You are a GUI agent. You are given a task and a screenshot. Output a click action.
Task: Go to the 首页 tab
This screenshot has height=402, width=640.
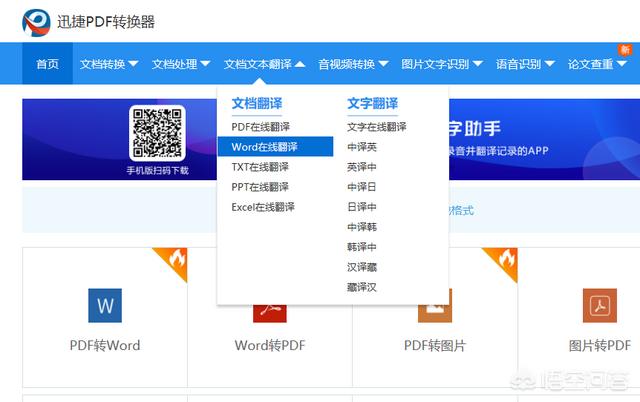tap(47, 64)
